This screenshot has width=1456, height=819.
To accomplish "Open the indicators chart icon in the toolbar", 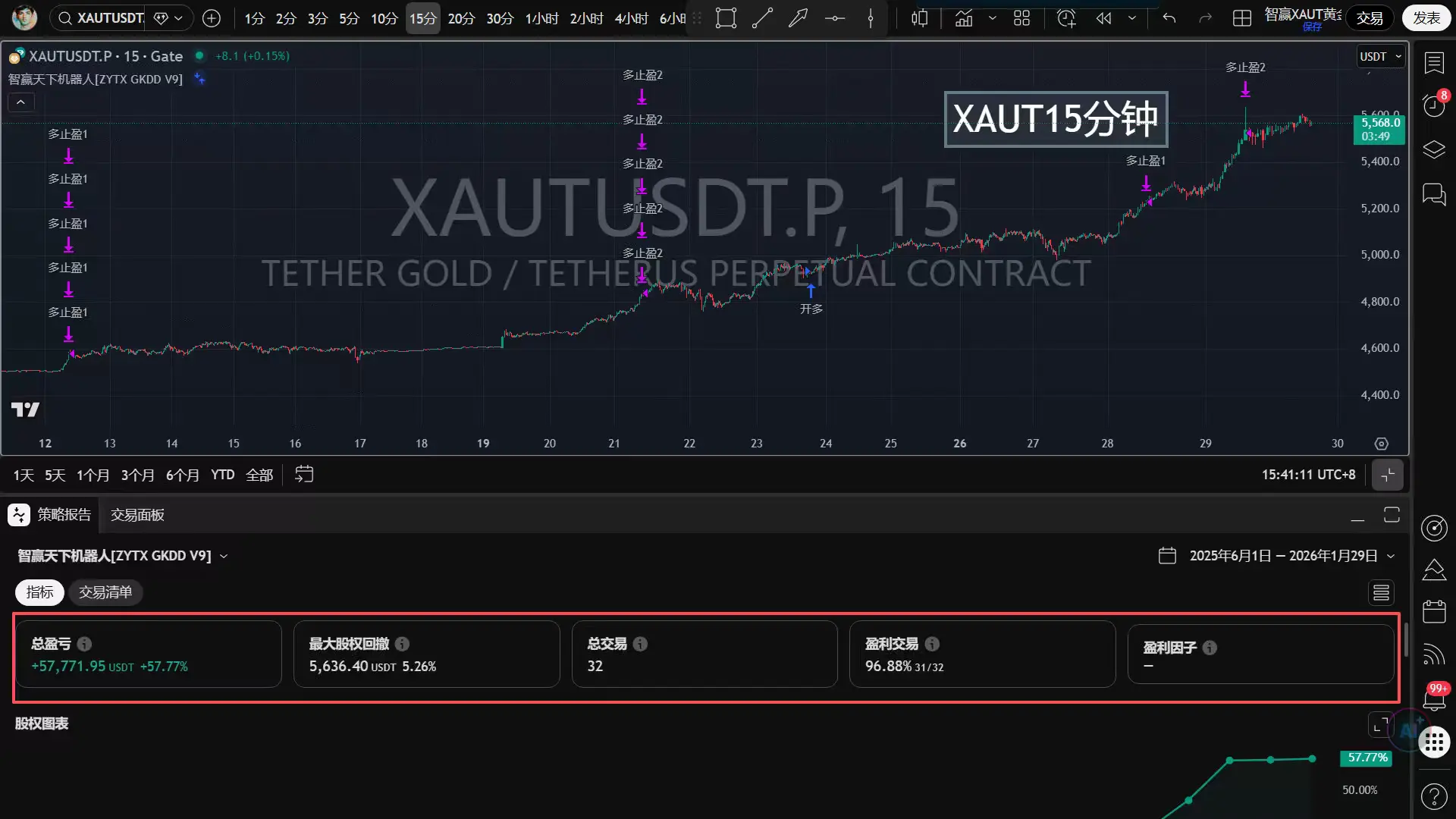I will click(964, 18).
